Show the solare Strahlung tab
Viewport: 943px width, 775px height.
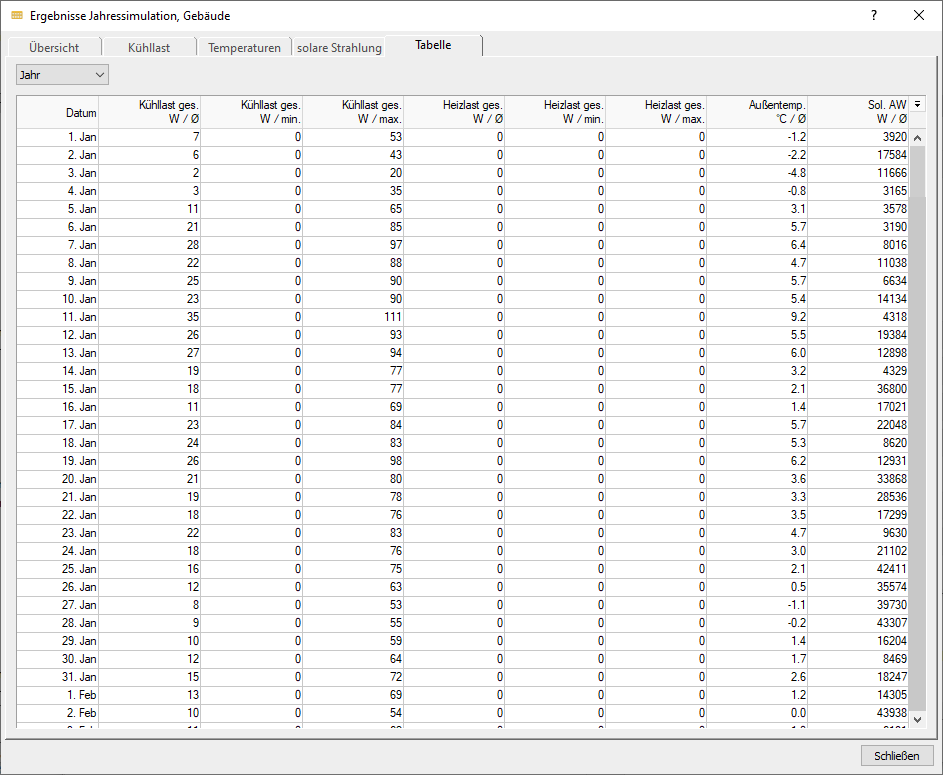pyautogui.click(x=339, y=47)
